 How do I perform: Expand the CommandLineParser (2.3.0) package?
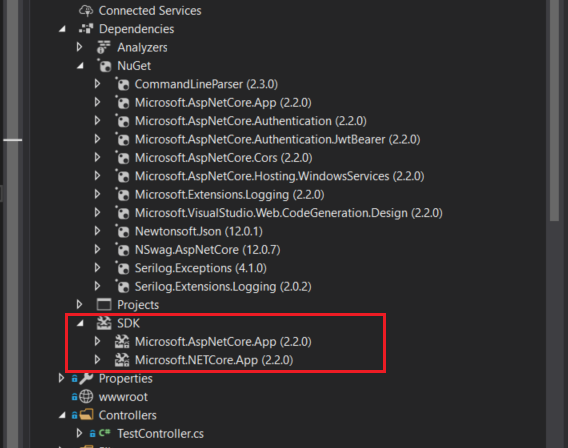97,84
